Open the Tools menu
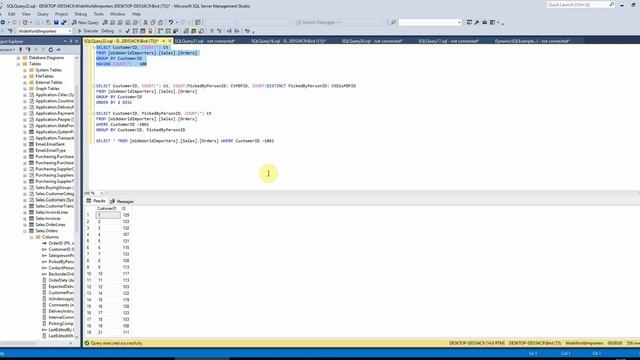 (x=98, y=14)
